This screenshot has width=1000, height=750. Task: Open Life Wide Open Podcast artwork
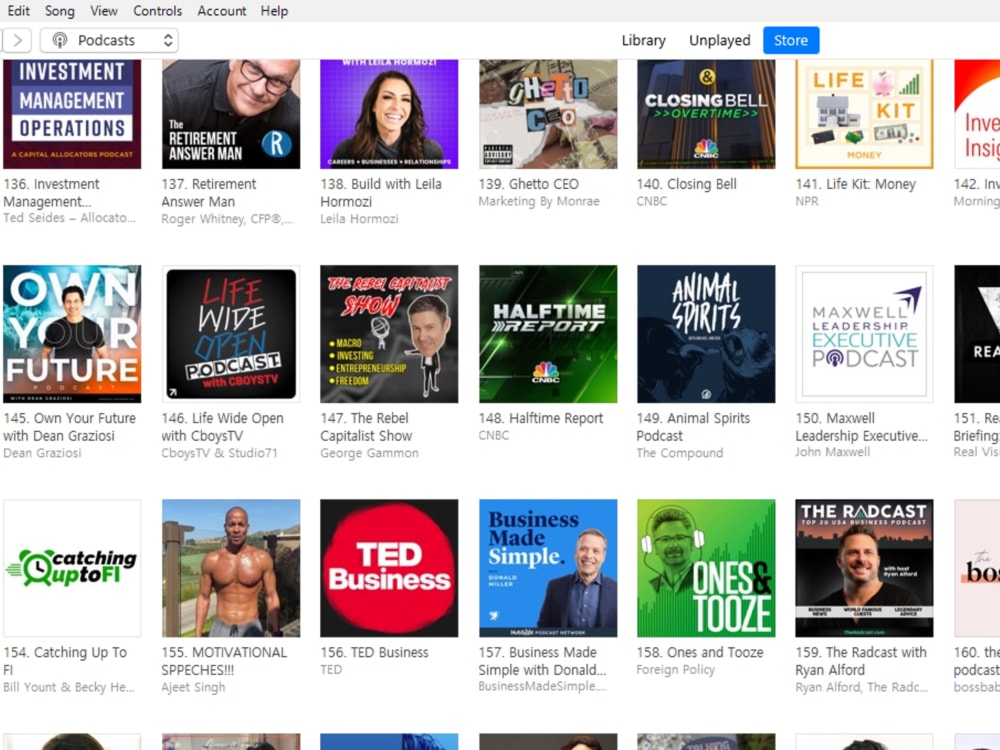click(x=231, y=334)
